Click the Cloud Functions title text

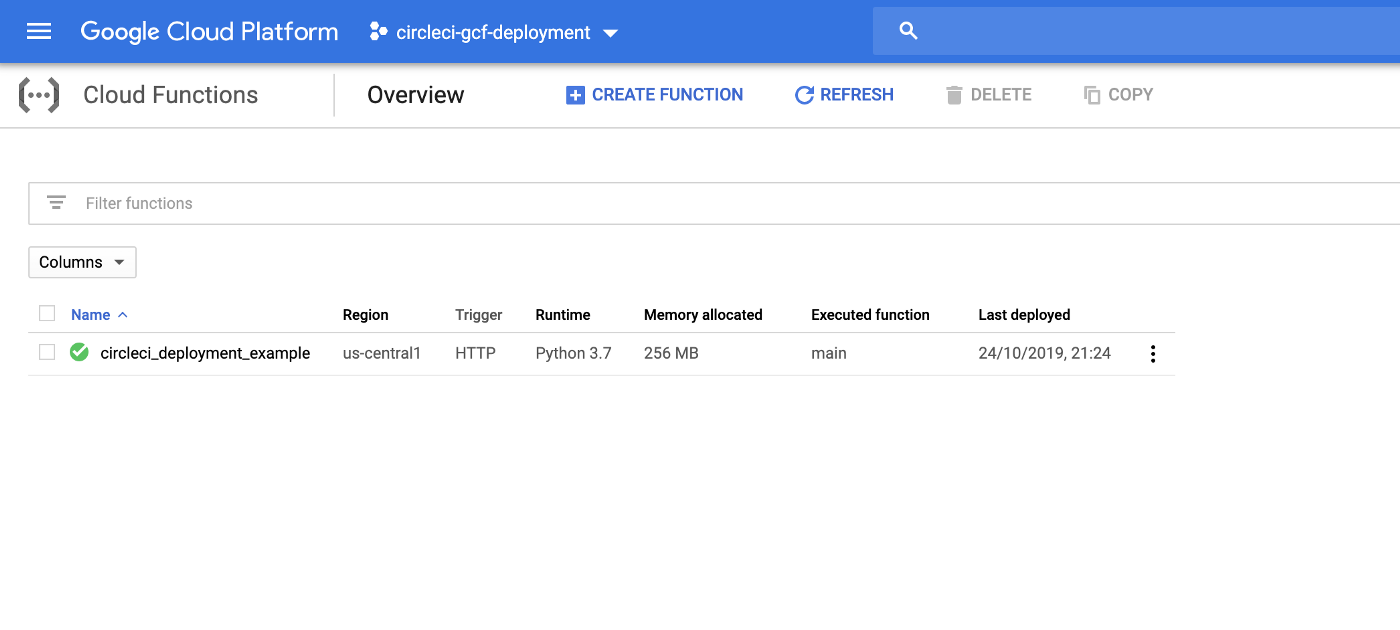171,95
